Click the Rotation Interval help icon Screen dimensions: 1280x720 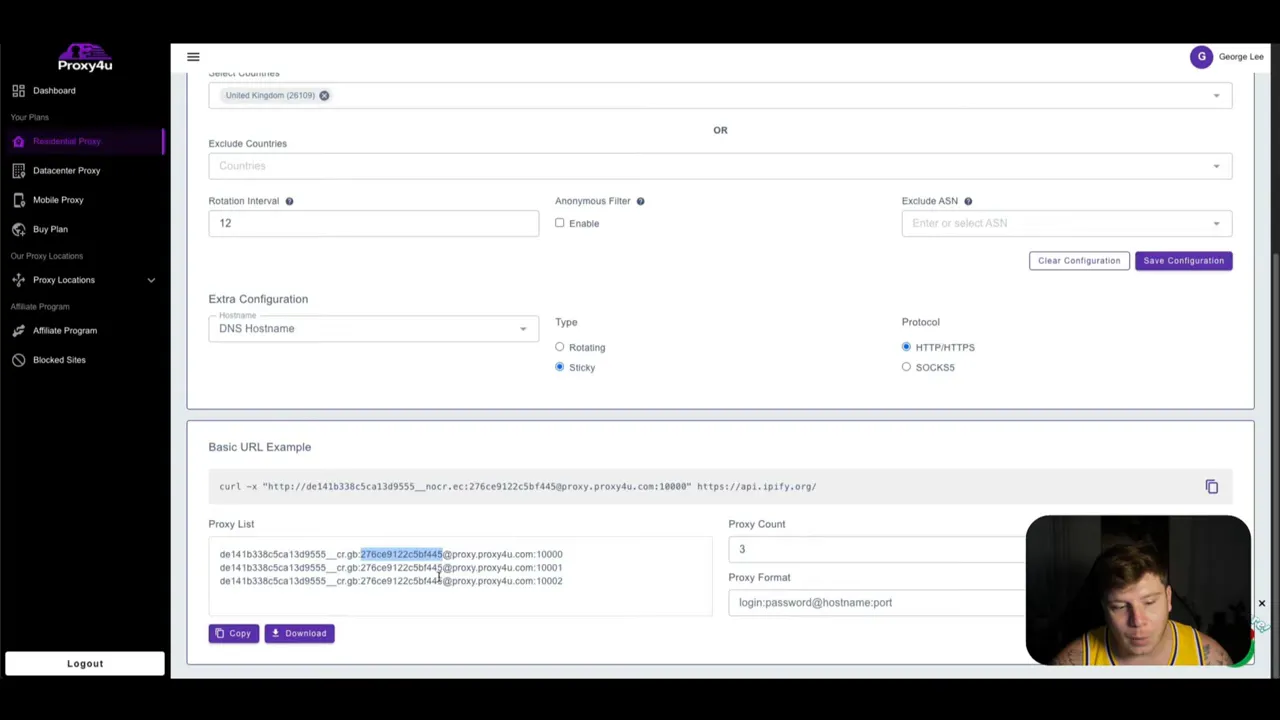[289, 201]
